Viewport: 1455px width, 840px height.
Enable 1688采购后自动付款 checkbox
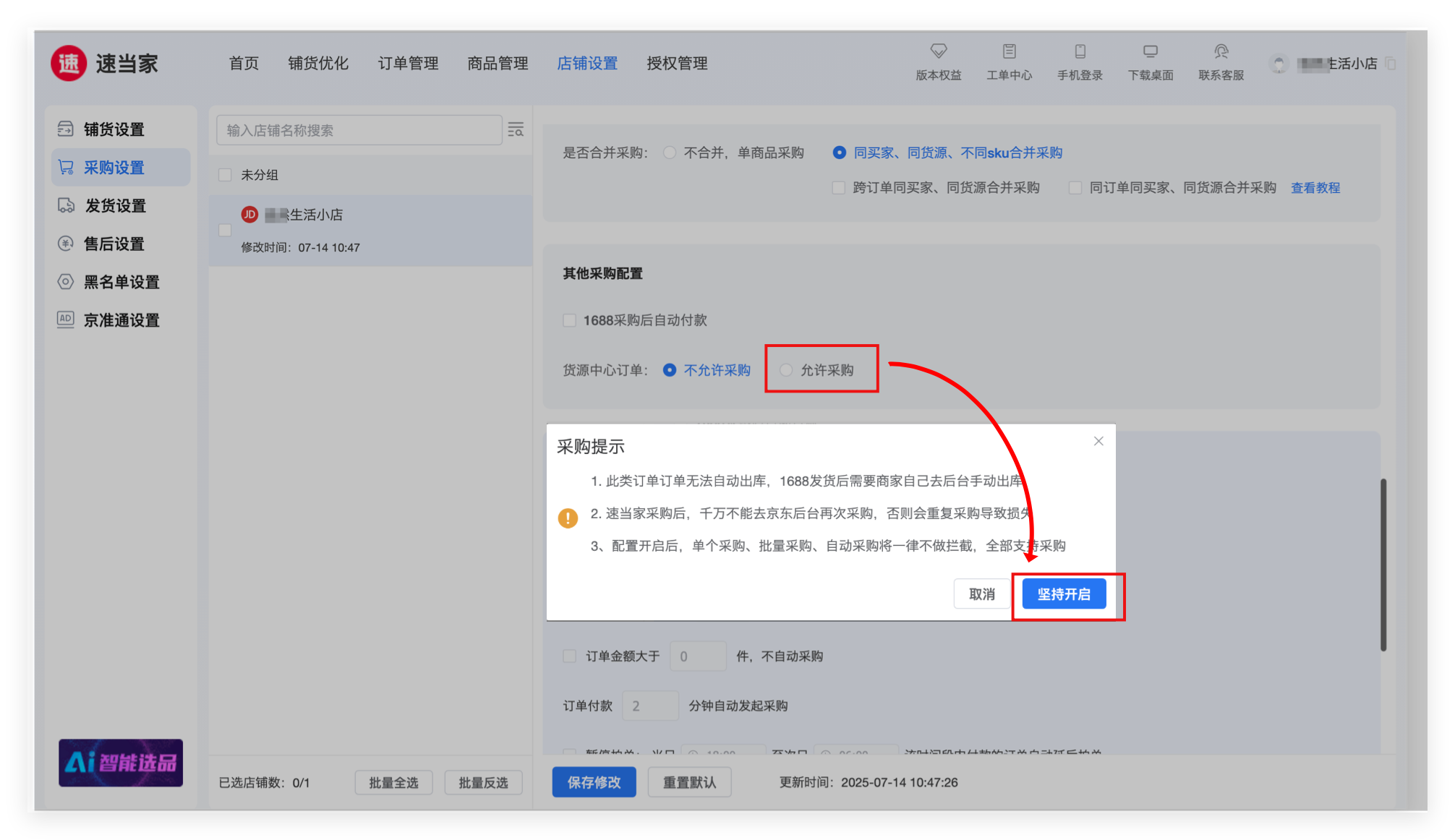pyautogui.click(x=570, y=320)
